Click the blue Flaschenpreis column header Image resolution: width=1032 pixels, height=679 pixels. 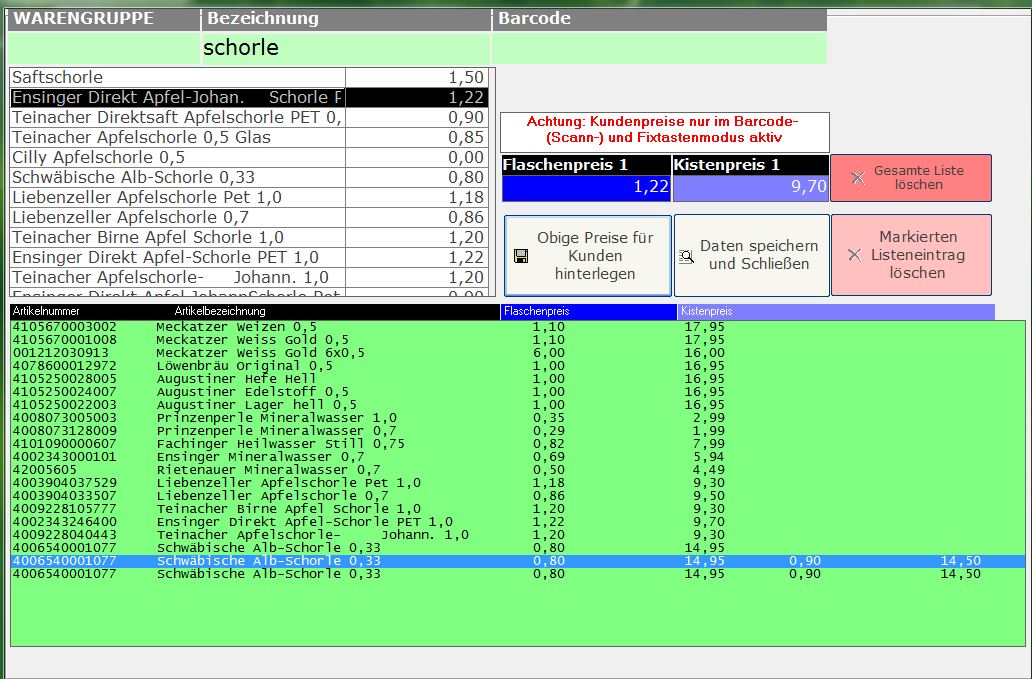[588, 311]
